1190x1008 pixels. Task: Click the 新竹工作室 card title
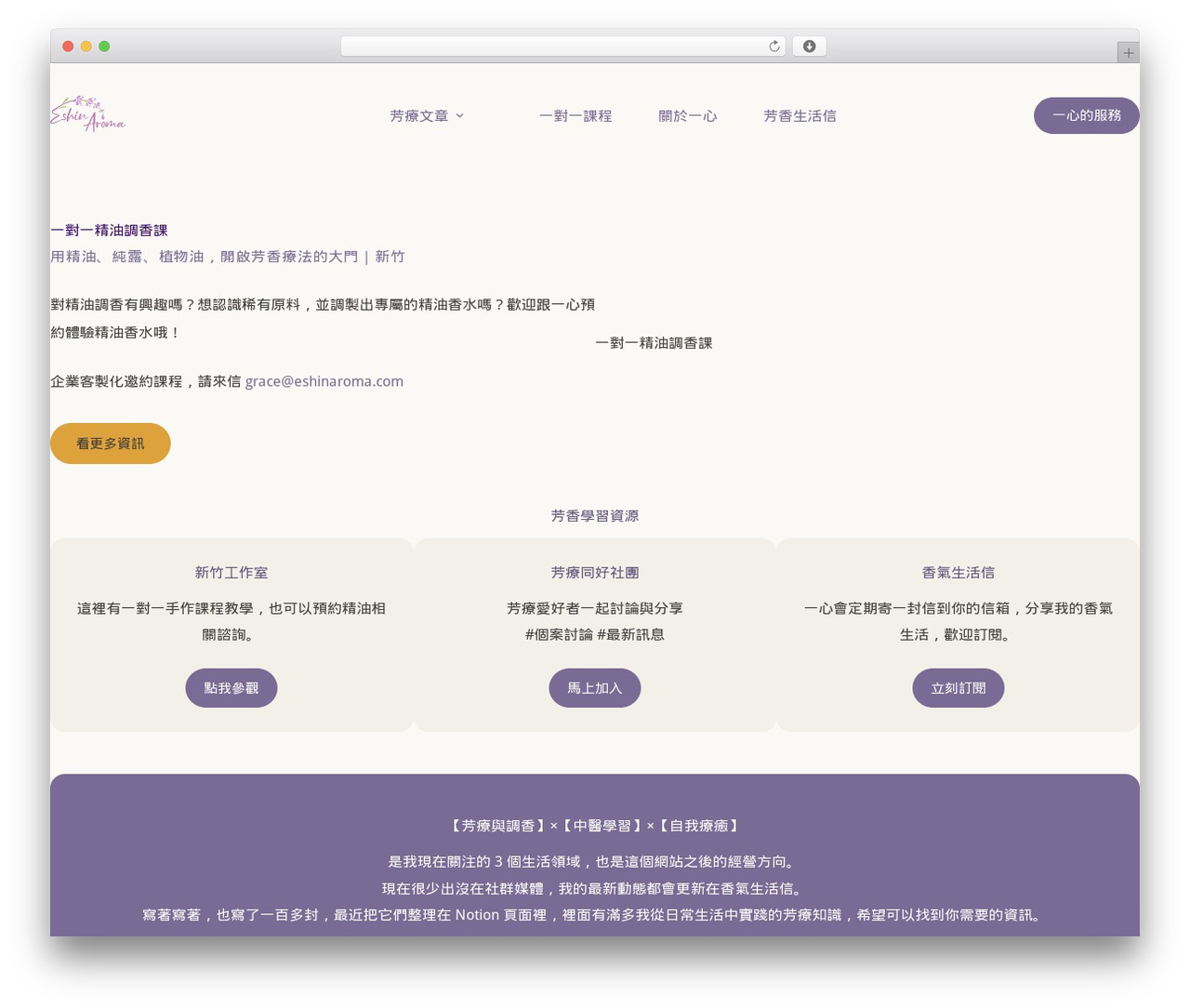click(231, 573)
